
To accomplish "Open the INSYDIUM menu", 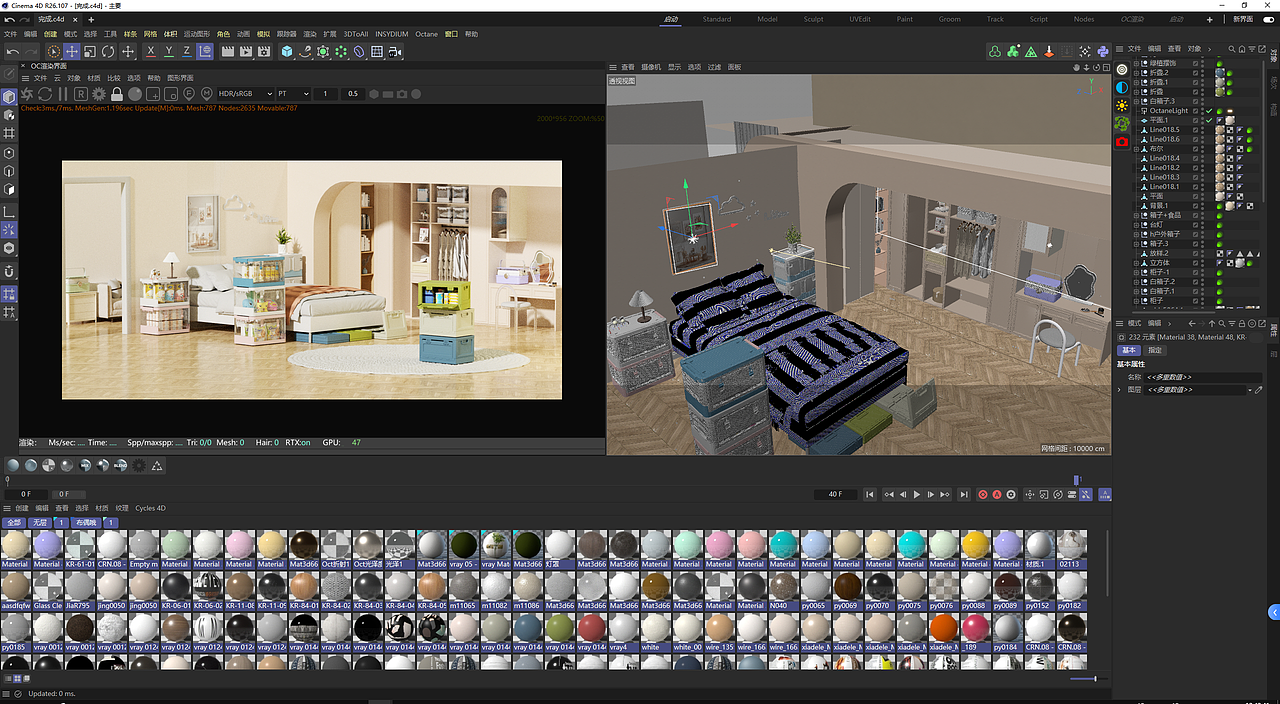I will click(391, 34).
